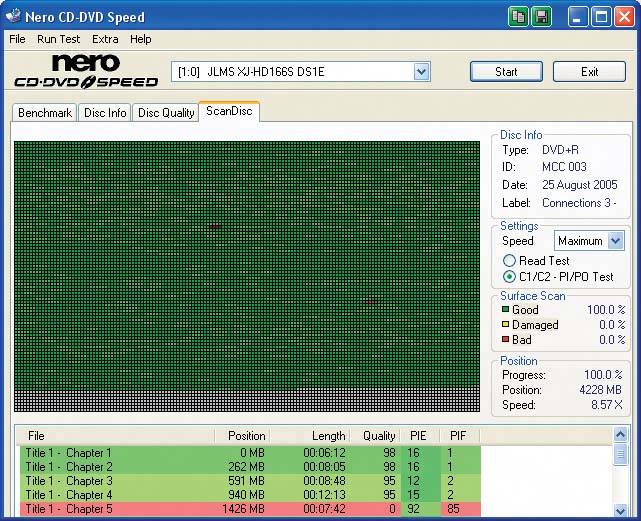The height and width of the screenshot is (521, 641).
Task: Click the file list scroll-up arrow
Action: point(621,436)
